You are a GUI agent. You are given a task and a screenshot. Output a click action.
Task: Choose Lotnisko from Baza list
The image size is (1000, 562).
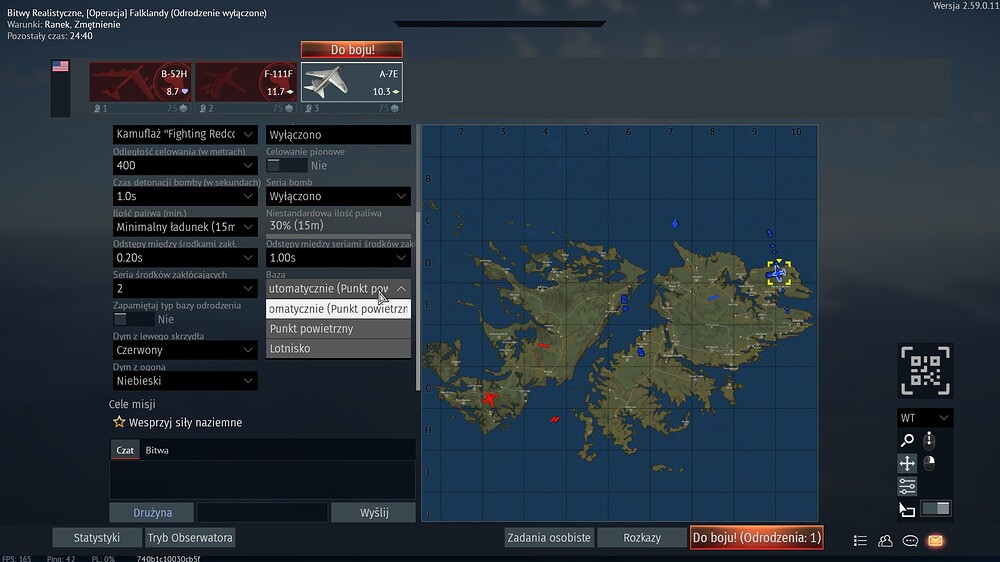338,348
